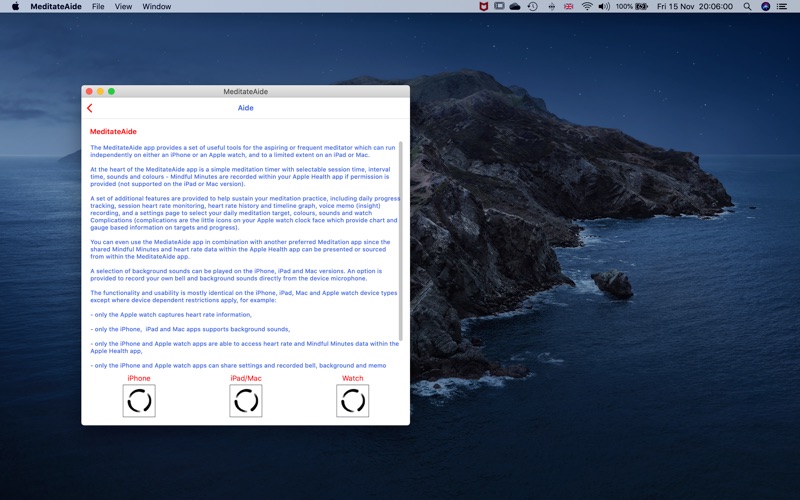Click the 100% battery indicator
800x500 pixels.
pyautogui.click(x=632, y=7)
